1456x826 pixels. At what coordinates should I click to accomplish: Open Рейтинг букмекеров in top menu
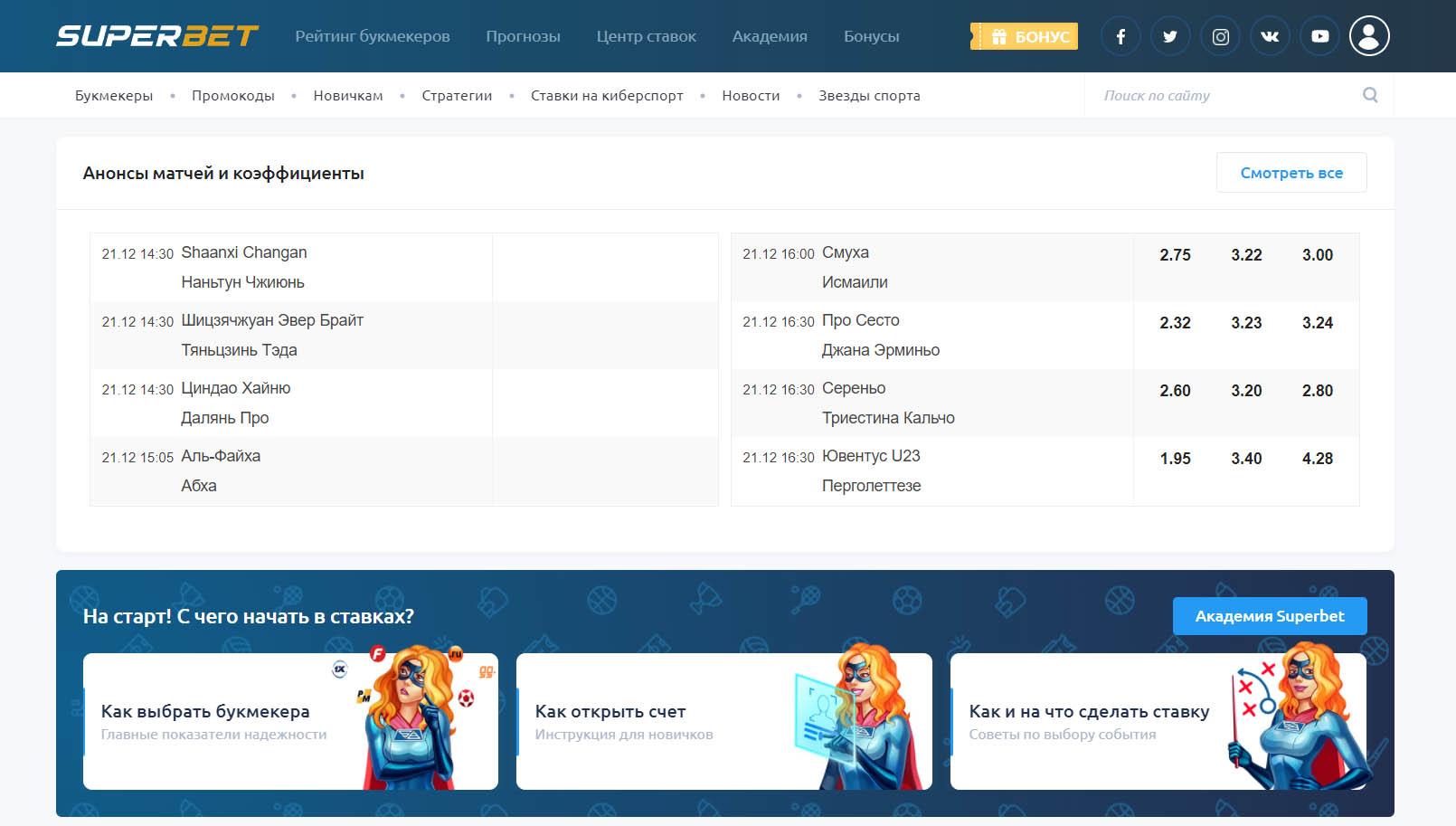373,36
